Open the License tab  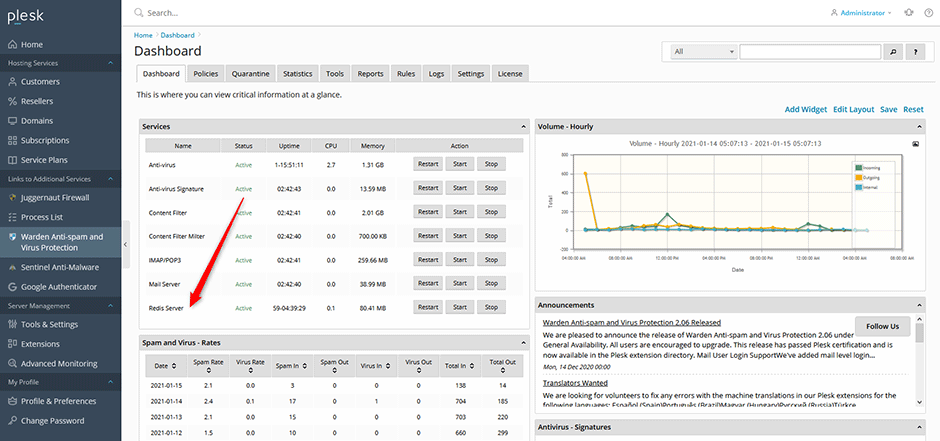pos(510,74)
